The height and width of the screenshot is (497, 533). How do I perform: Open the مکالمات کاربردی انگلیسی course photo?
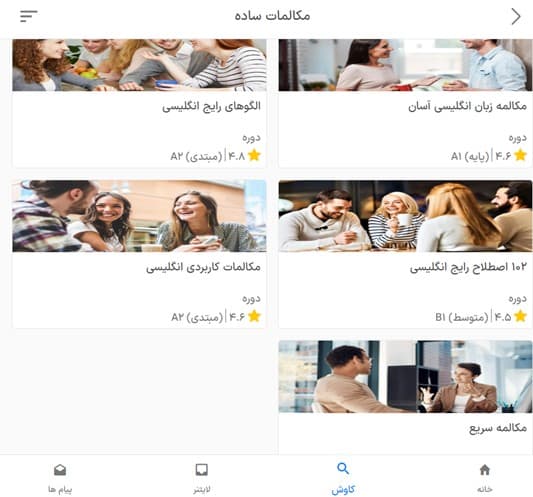coord(139,216)
